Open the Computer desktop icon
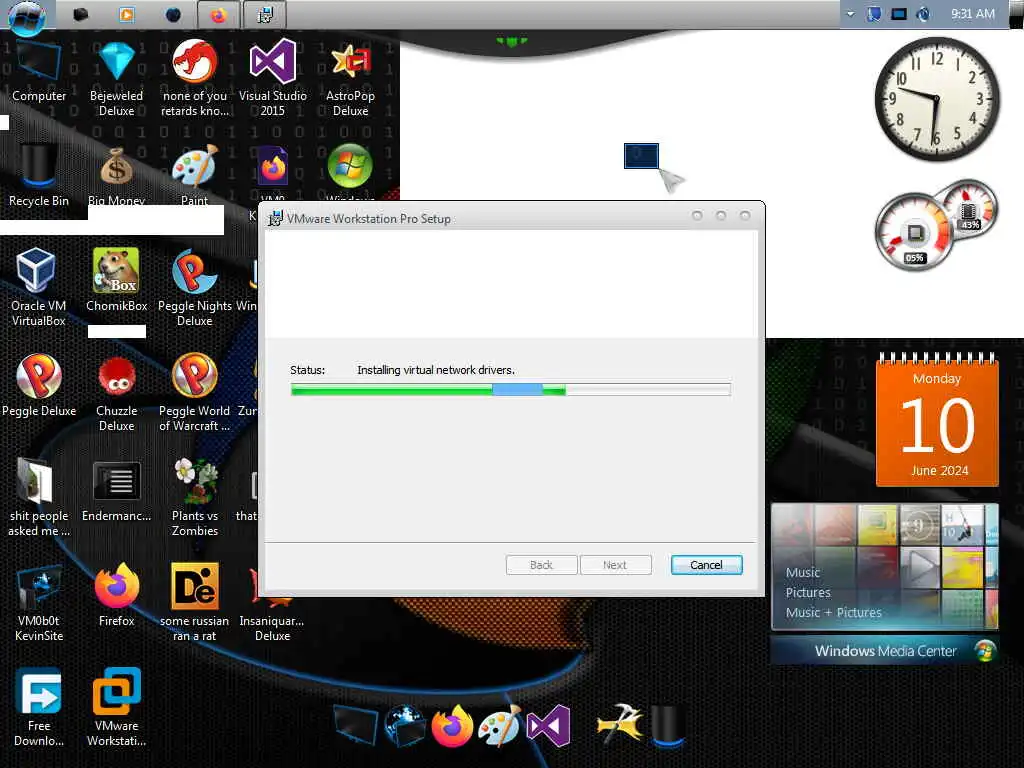Viewport: 1024px width, 768px height. coord(39,72)
